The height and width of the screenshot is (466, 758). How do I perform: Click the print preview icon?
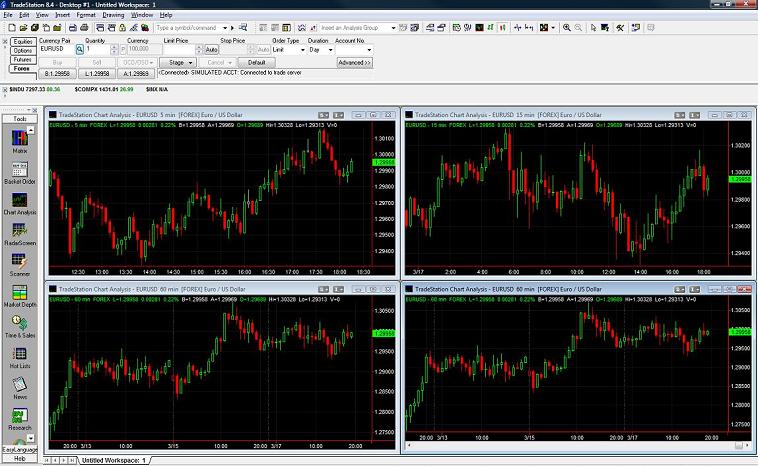coord(73,28)
